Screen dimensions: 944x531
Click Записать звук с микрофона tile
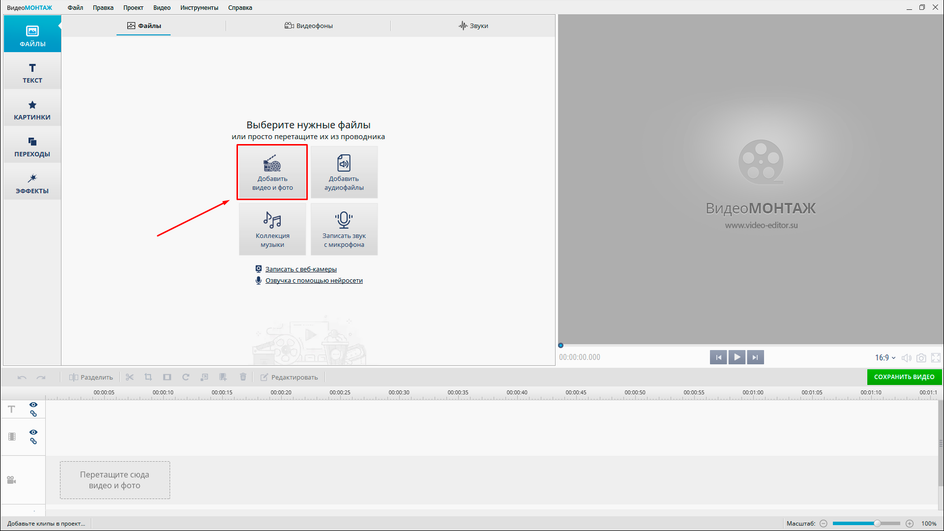(344, 229)
